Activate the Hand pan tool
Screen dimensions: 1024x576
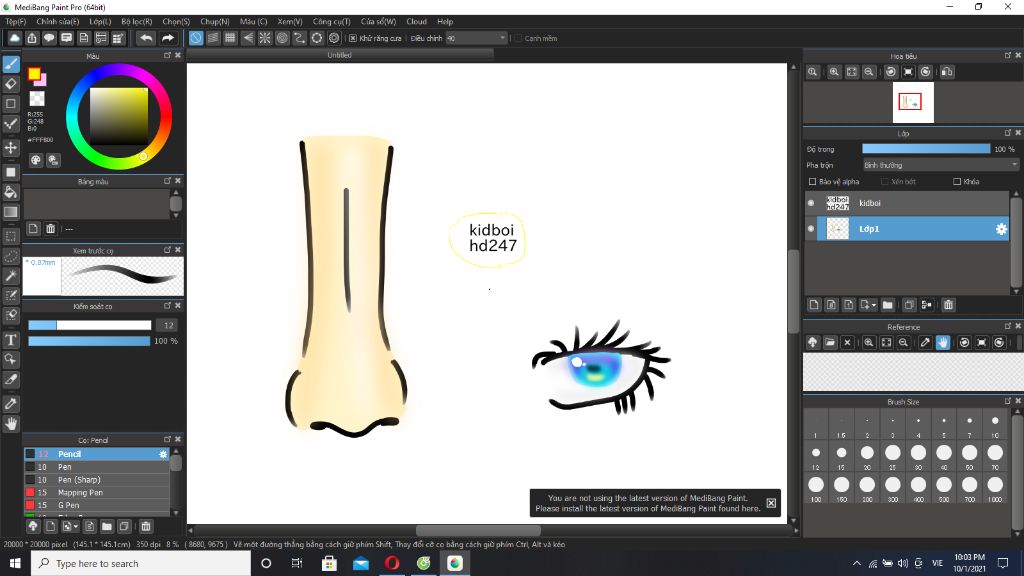pos(11,424)
